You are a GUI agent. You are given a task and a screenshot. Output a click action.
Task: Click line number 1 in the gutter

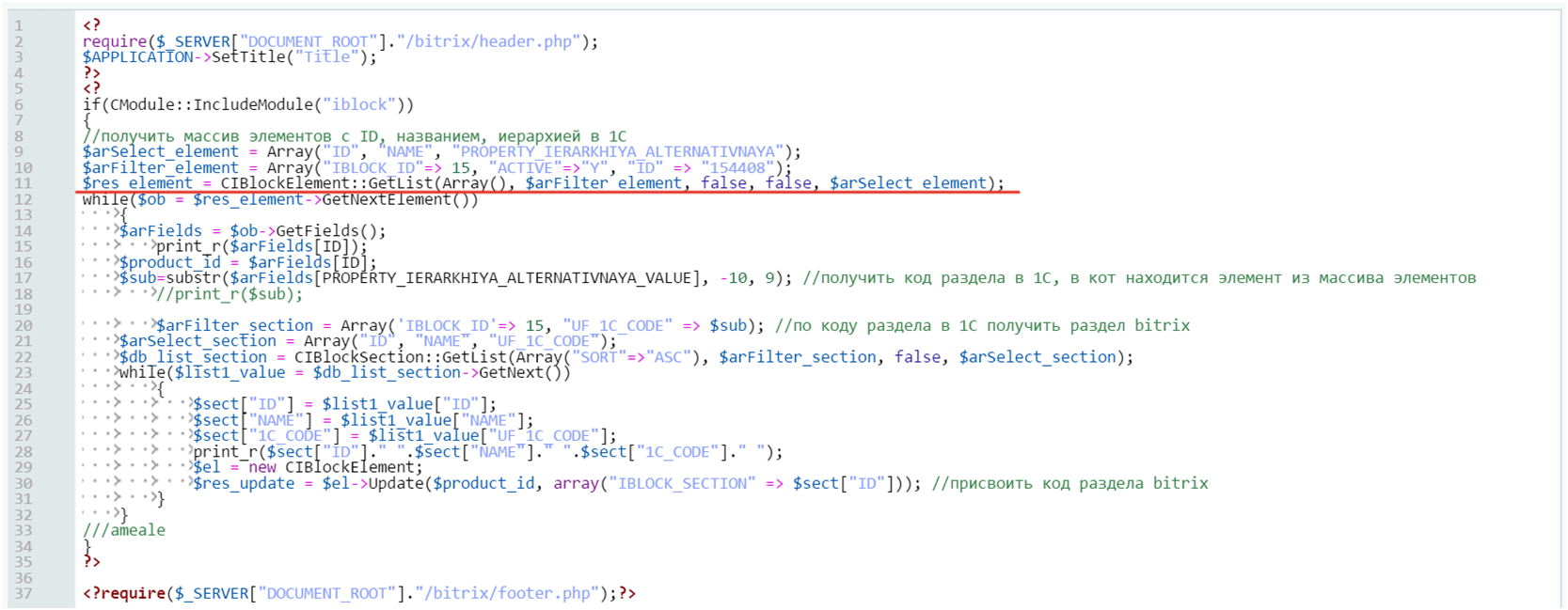click(18, 25)
